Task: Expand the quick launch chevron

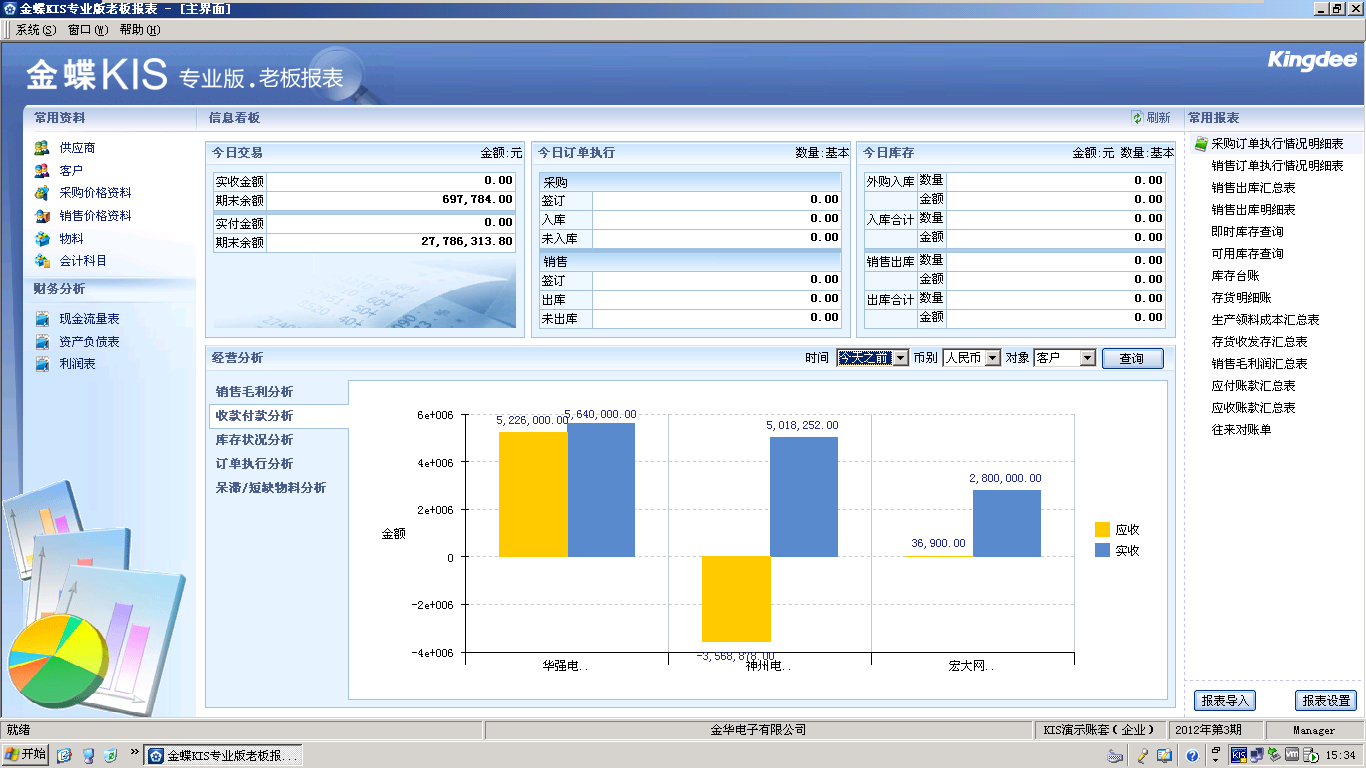Action: click(x=134, y=752)
